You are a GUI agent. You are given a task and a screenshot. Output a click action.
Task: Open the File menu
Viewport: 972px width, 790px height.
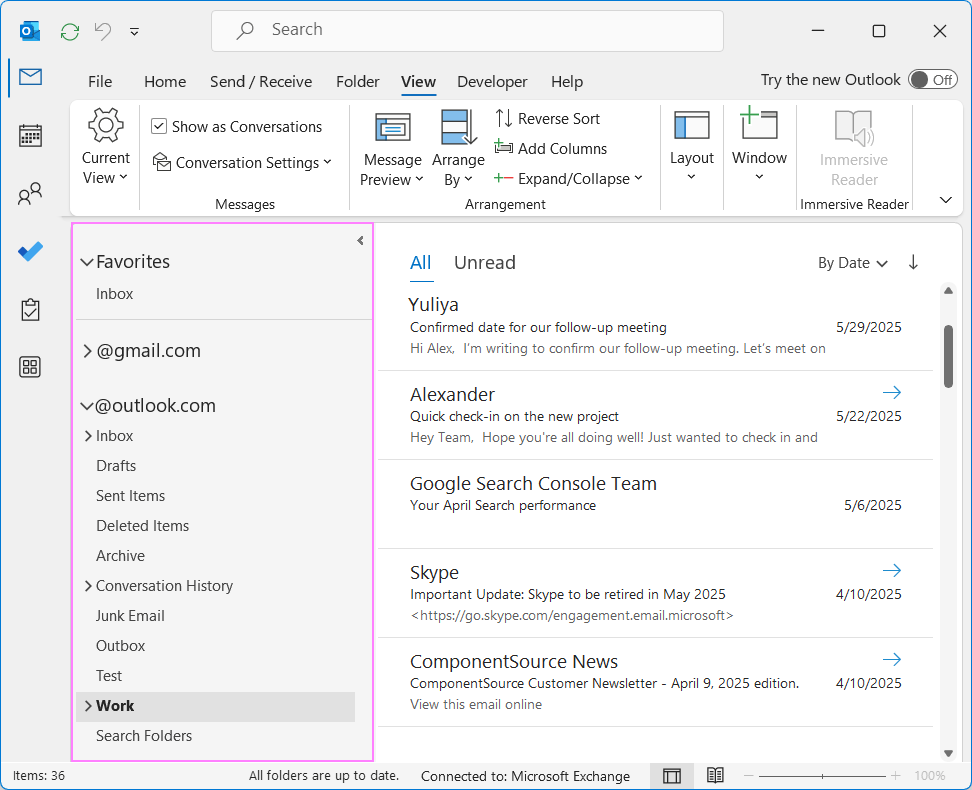tap(100, 82)
